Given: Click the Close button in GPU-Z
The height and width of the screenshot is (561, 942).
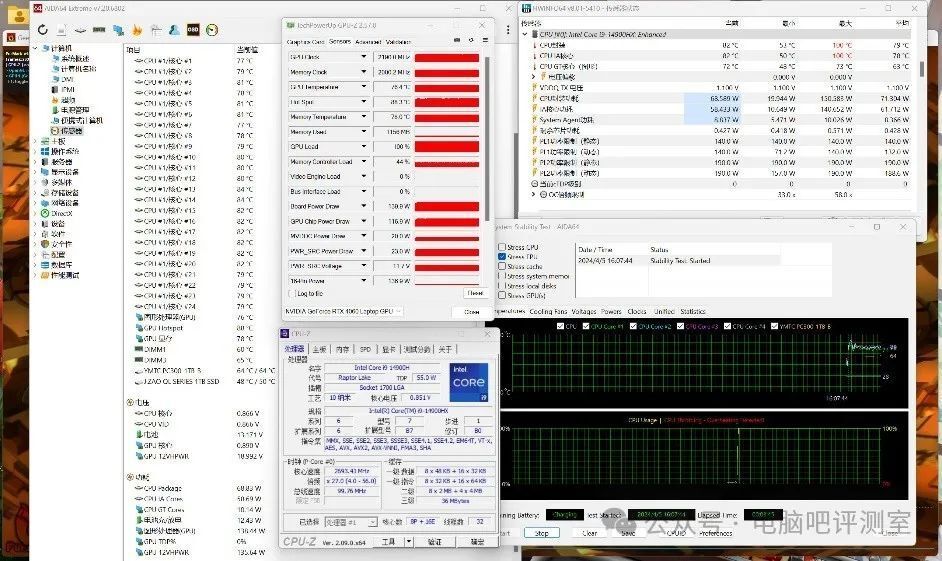Looking at the screenshot, I should tap(472, 312).
